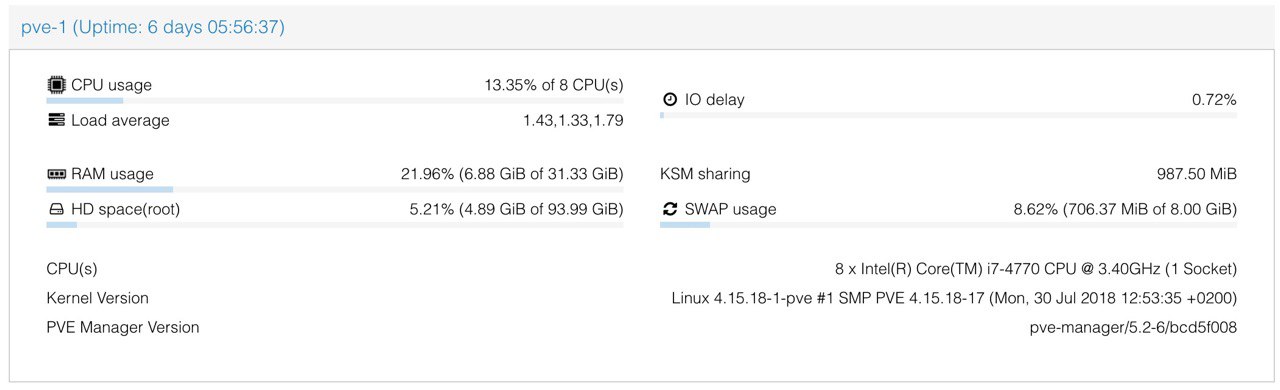Click the CPU usage progress bar

[x=335, y=101]
